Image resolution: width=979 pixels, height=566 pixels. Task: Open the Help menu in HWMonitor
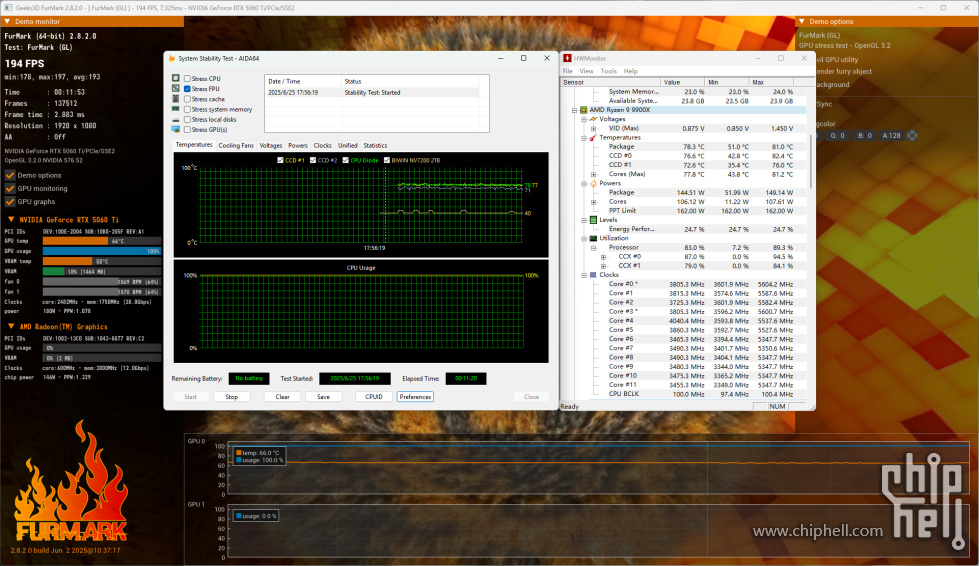point(631,71)
